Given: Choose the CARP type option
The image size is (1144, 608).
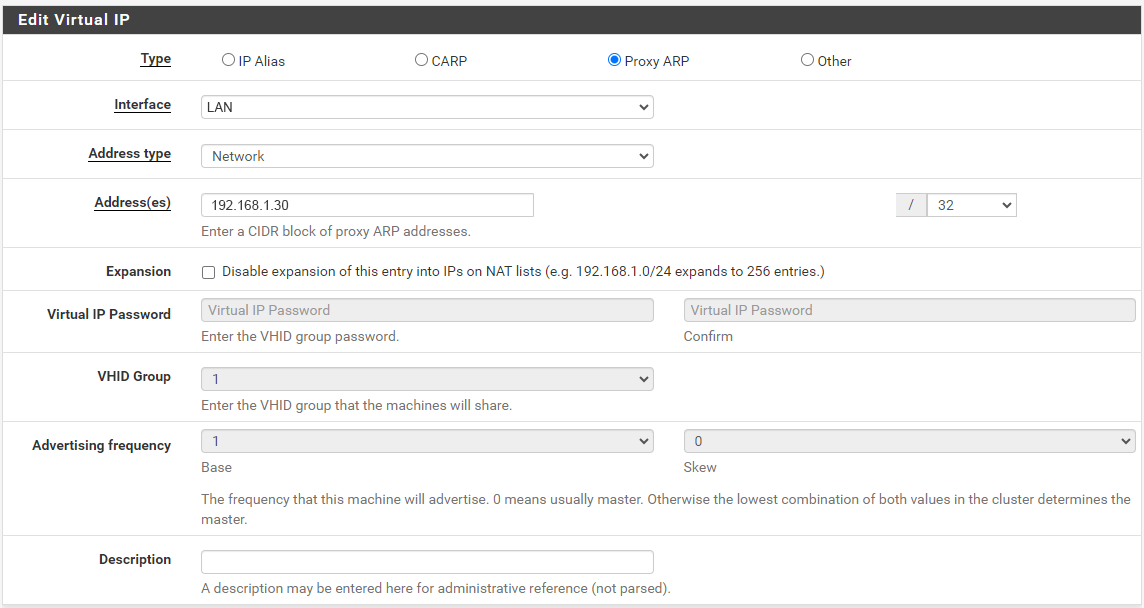Looking at the screenshot, I should [421, 60].
